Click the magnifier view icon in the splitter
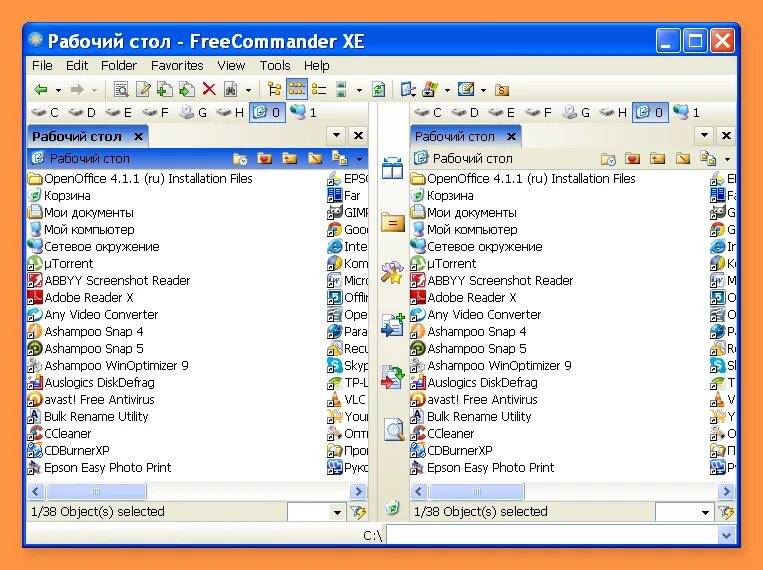Viewport: 763px width, 570px height. click(394, 429)
